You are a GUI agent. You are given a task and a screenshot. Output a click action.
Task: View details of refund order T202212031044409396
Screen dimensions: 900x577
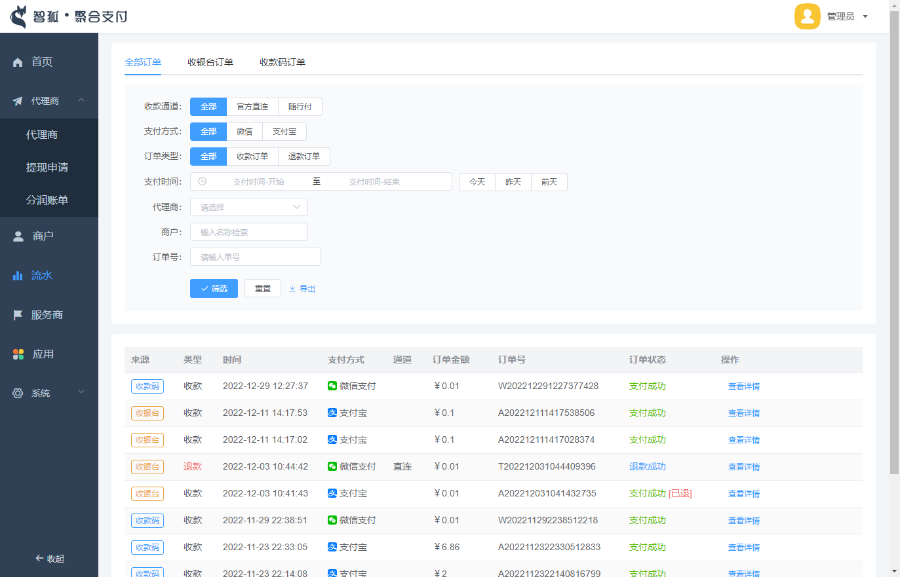[x=744, y=467]
